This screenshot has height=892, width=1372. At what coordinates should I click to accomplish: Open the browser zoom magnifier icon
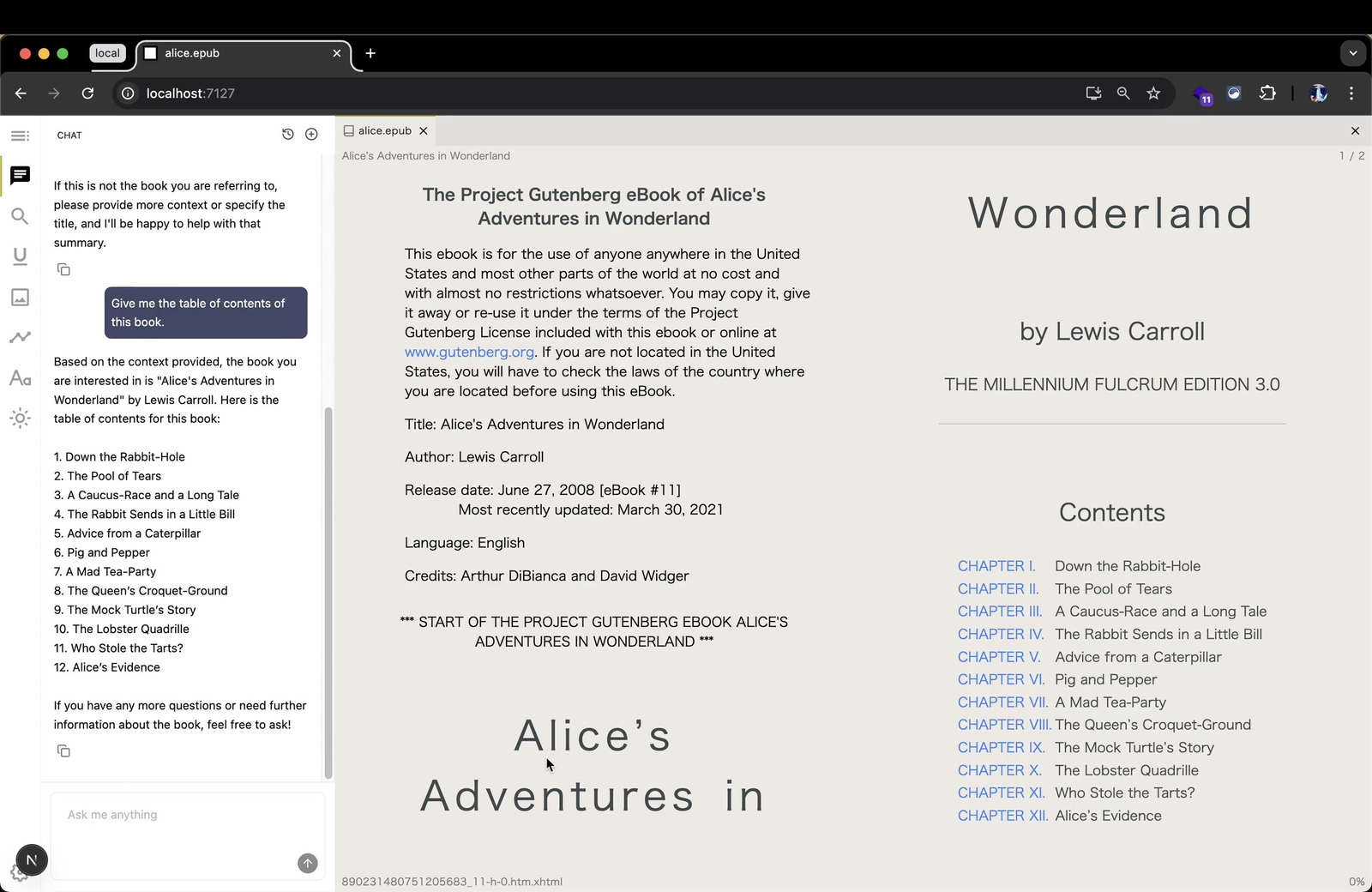tap(1123, 93)
